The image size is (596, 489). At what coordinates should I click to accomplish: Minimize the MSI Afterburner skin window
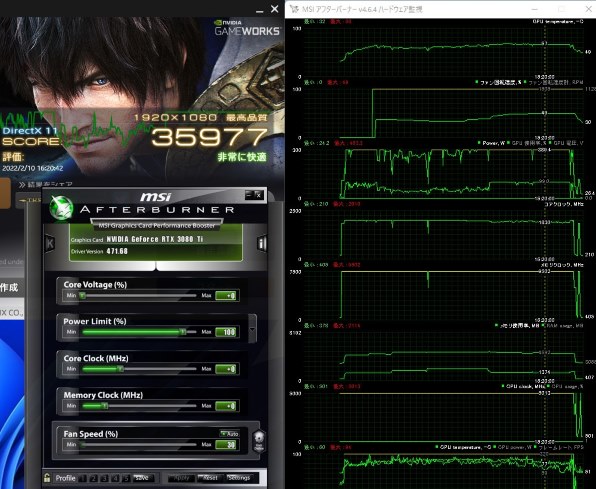tap(249, 195)
